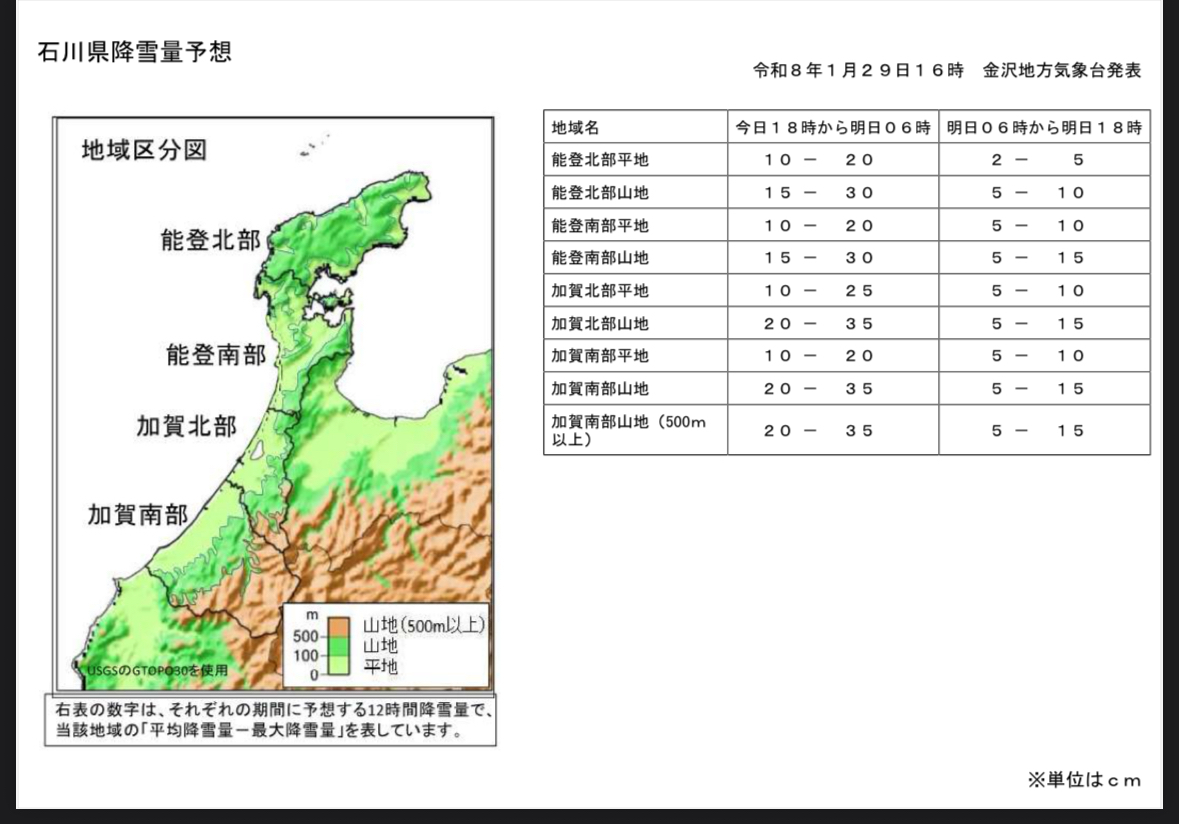
Task: Click the 金沢地方気象台発表 date line
Action: coord(947,71)
